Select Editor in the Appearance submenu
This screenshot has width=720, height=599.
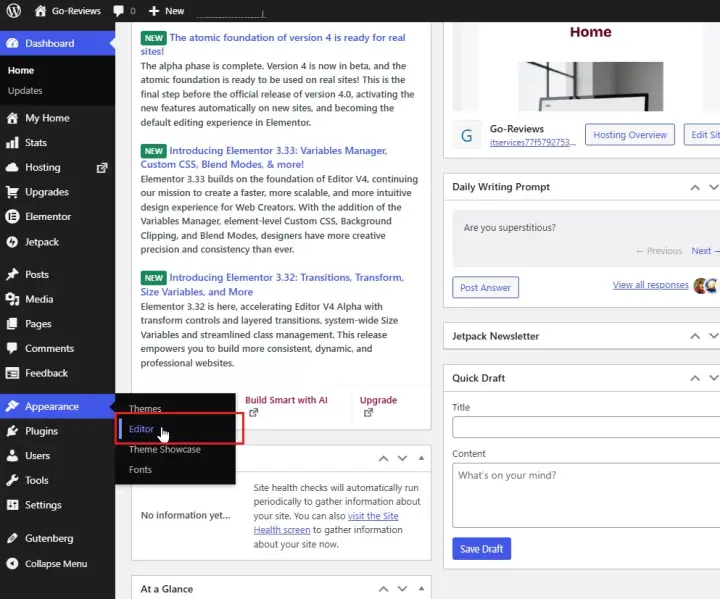(141, 429)
